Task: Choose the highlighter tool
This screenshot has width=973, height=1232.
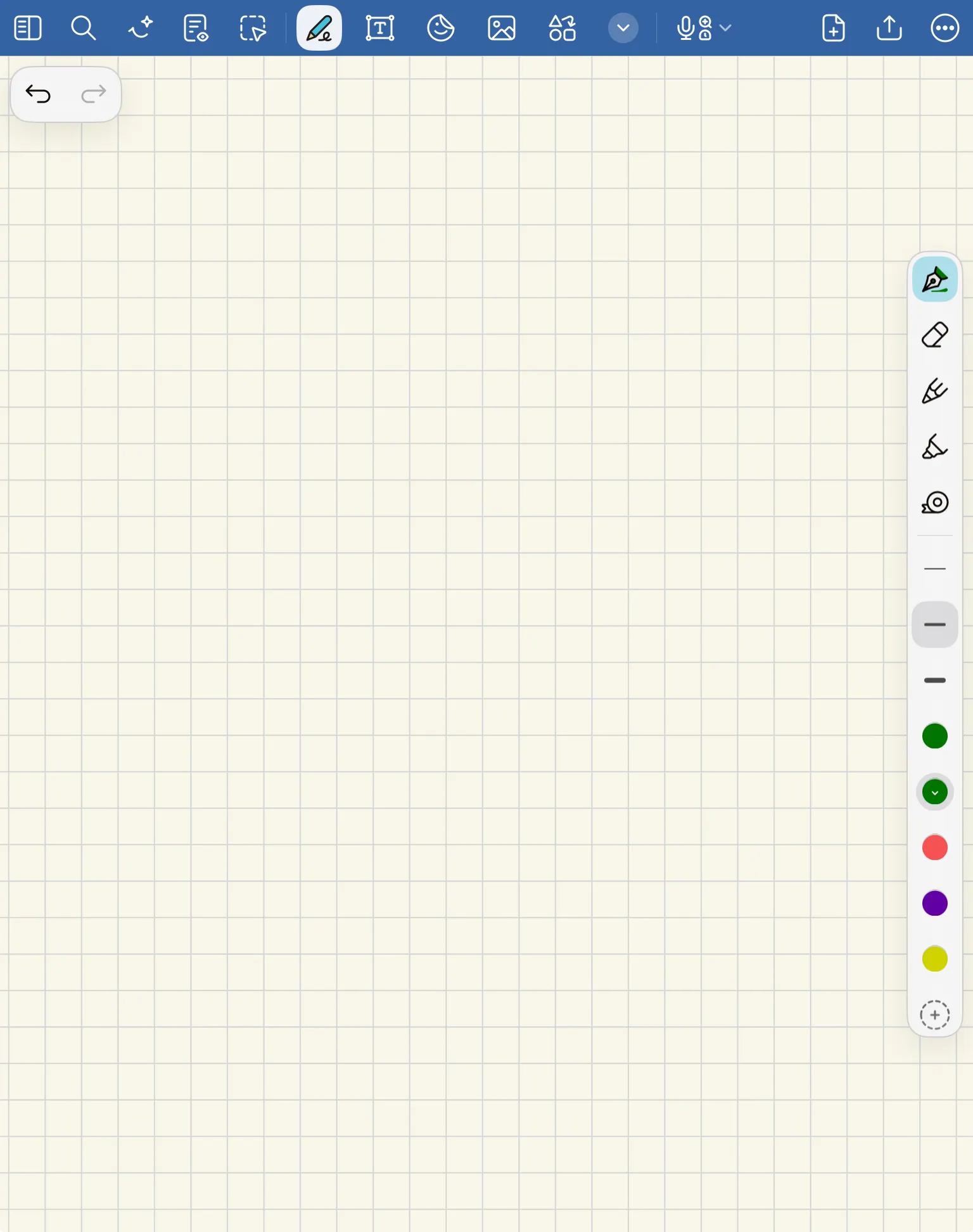Action: pos(934,447)
